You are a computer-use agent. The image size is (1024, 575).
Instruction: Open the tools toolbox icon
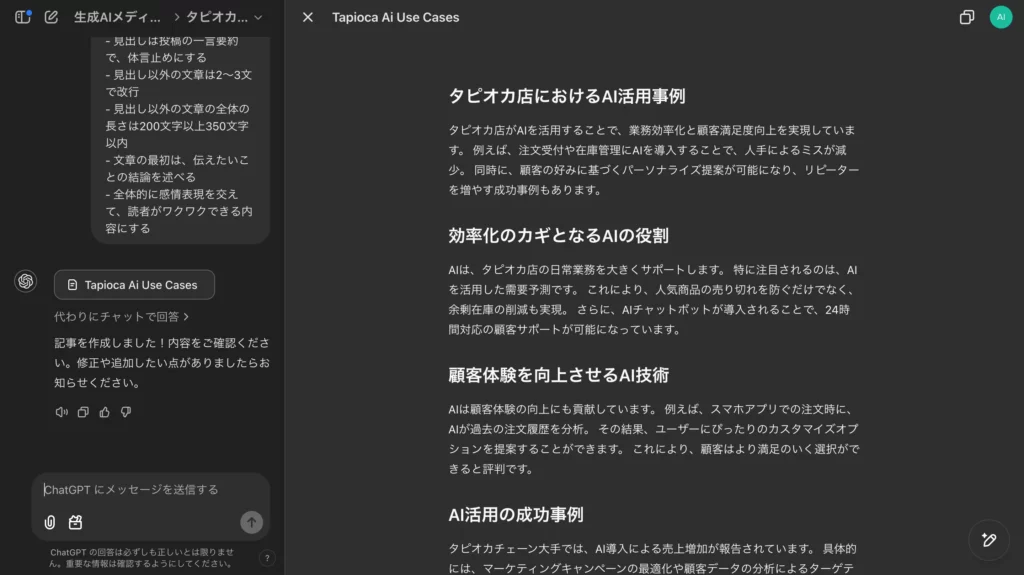[75, 522]
